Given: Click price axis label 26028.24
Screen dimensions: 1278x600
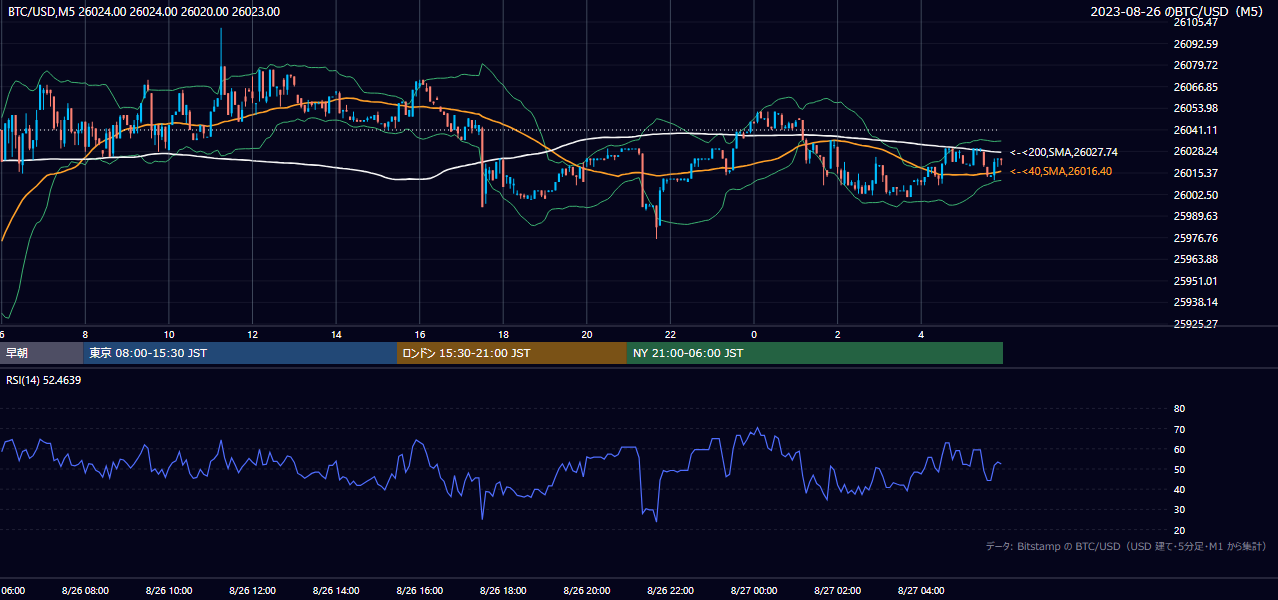Looking at the screenshot, I should [x=1195, y=151].
